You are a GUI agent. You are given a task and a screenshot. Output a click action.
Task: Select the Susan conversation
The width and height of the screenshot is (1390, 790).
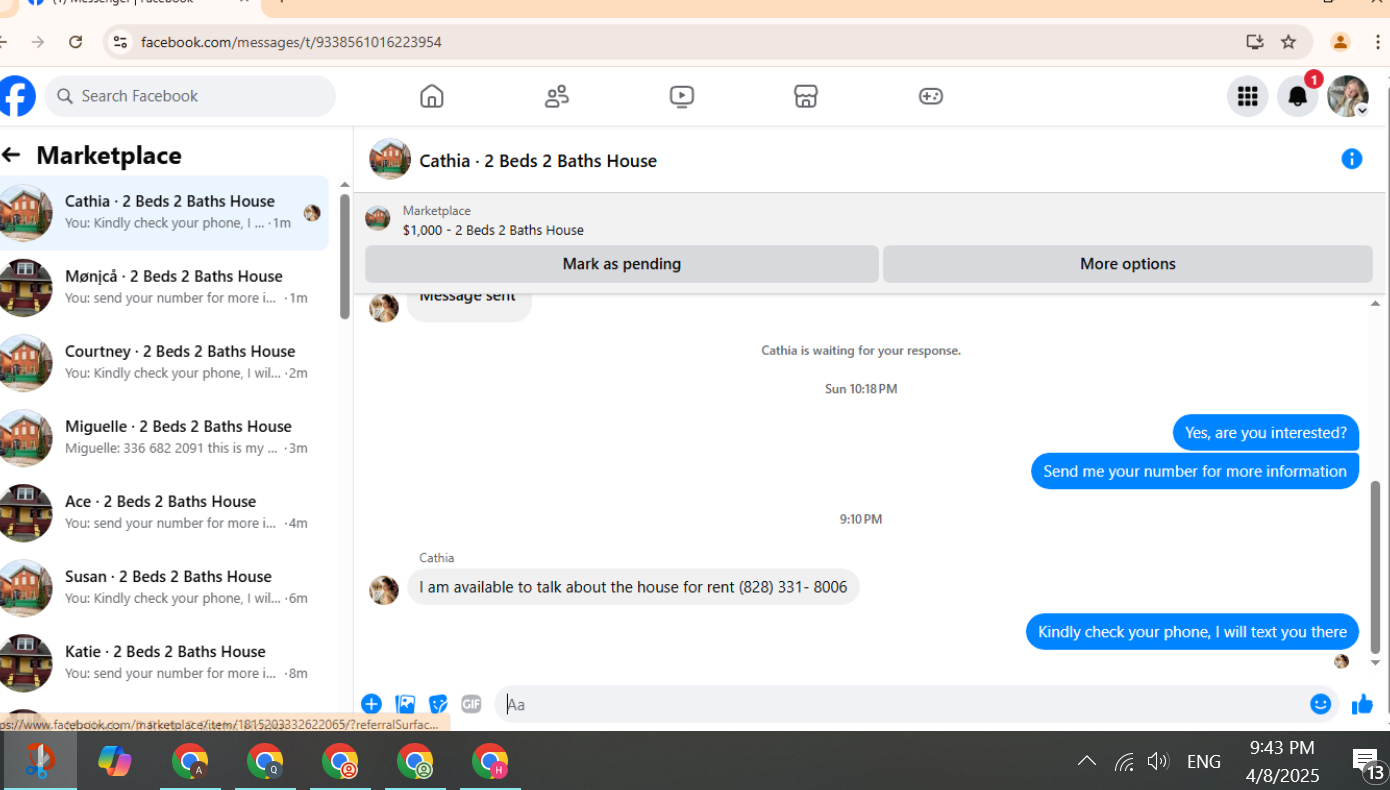click(164, 587)
